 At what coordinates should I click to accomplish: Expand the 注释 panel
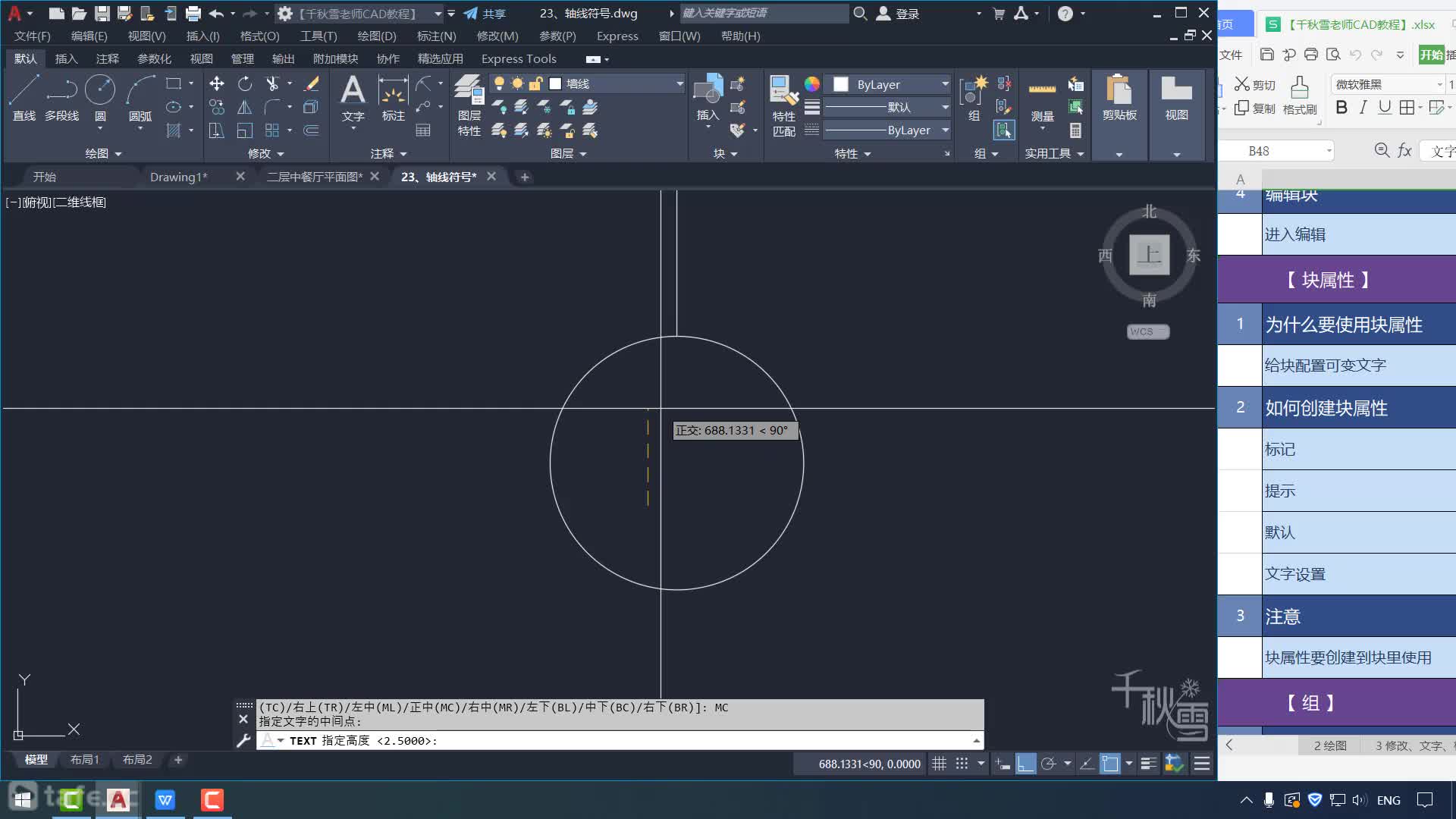click(388, 153)
